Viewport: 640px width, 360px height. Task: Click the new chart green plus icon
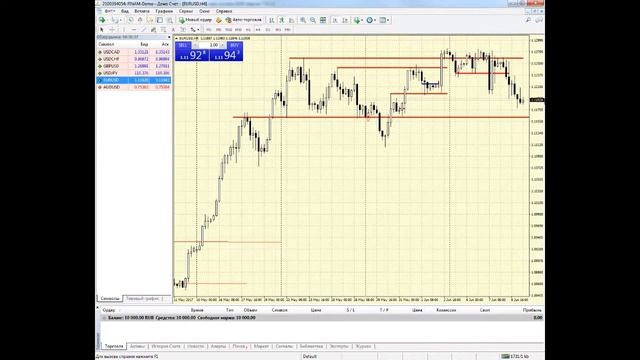coord(102,20)
